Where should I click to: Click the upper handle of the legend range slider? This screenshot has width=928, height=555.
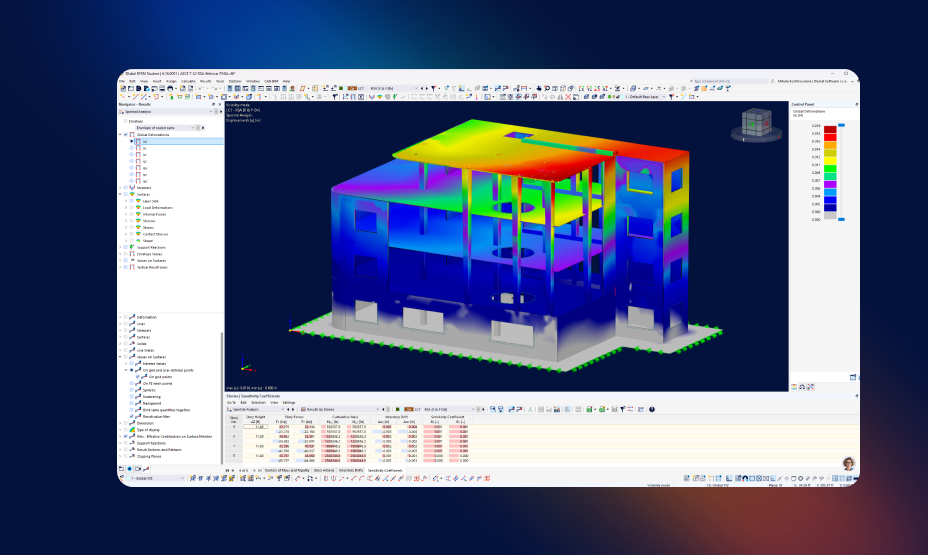tap(842, 125)
